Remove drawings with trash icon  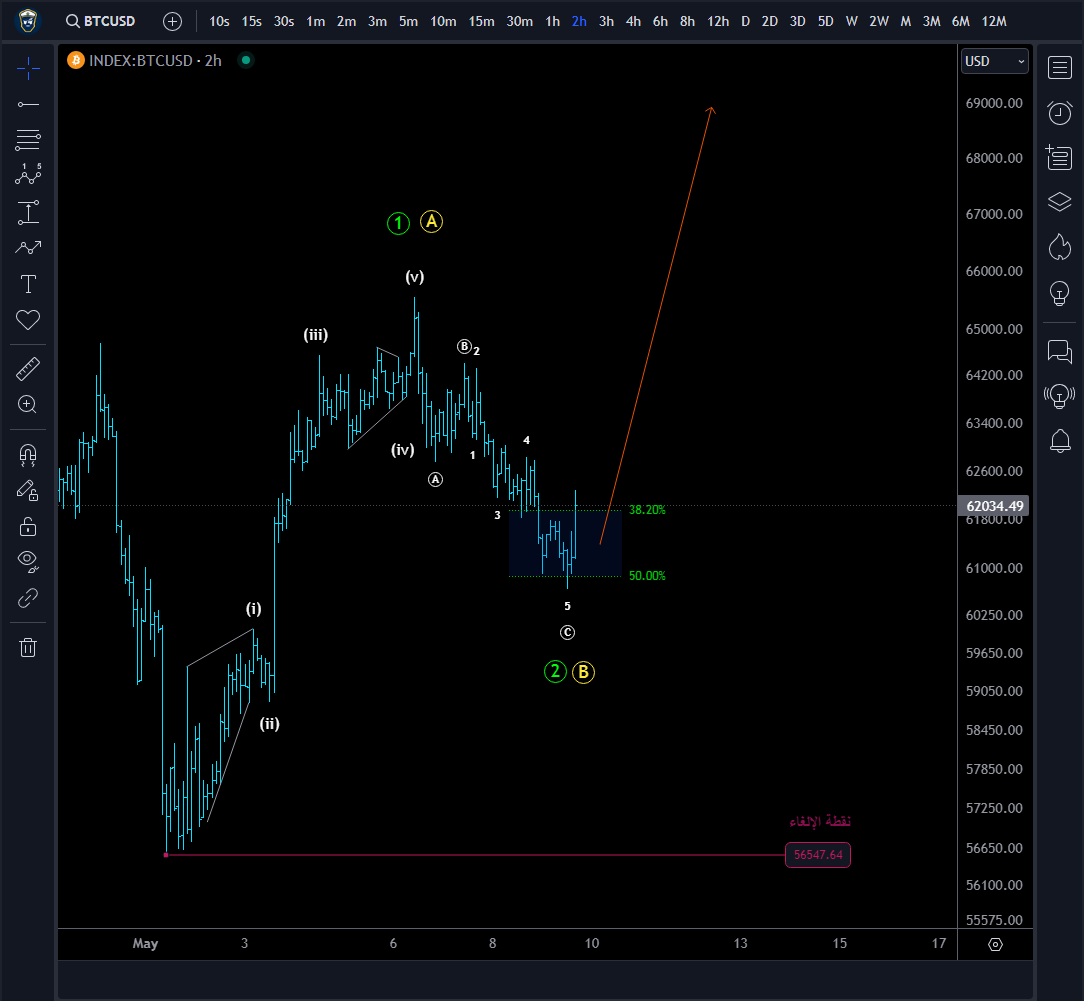(x=28, y=648)
